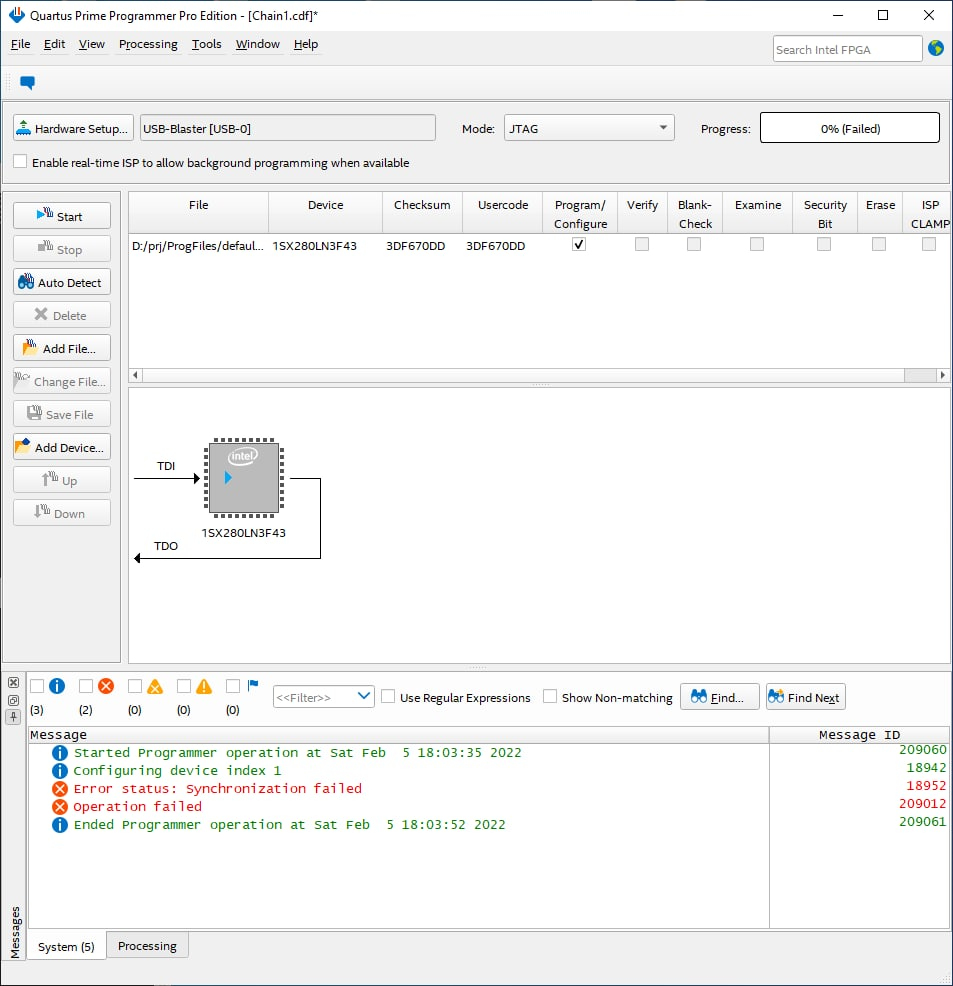Enable real-time ISP background programming checkbox

(x=21, y=162)
